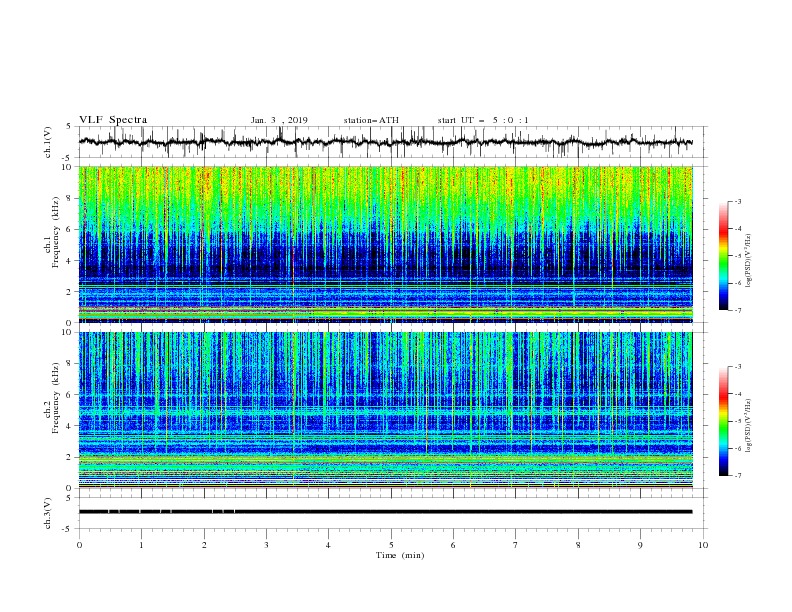Click ch.1 frequency tick label '4'

(70, 261)
